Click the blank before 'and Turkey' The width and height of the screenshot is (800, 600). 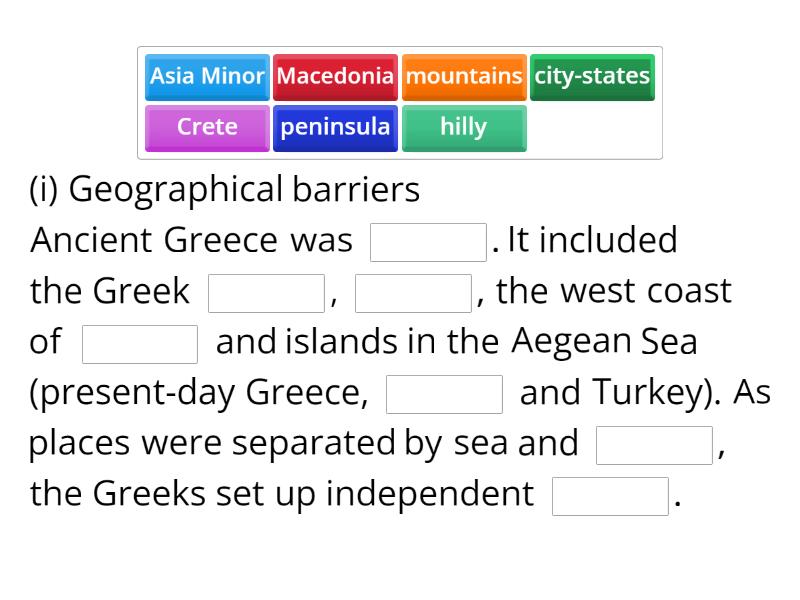[x=444, y=394]
